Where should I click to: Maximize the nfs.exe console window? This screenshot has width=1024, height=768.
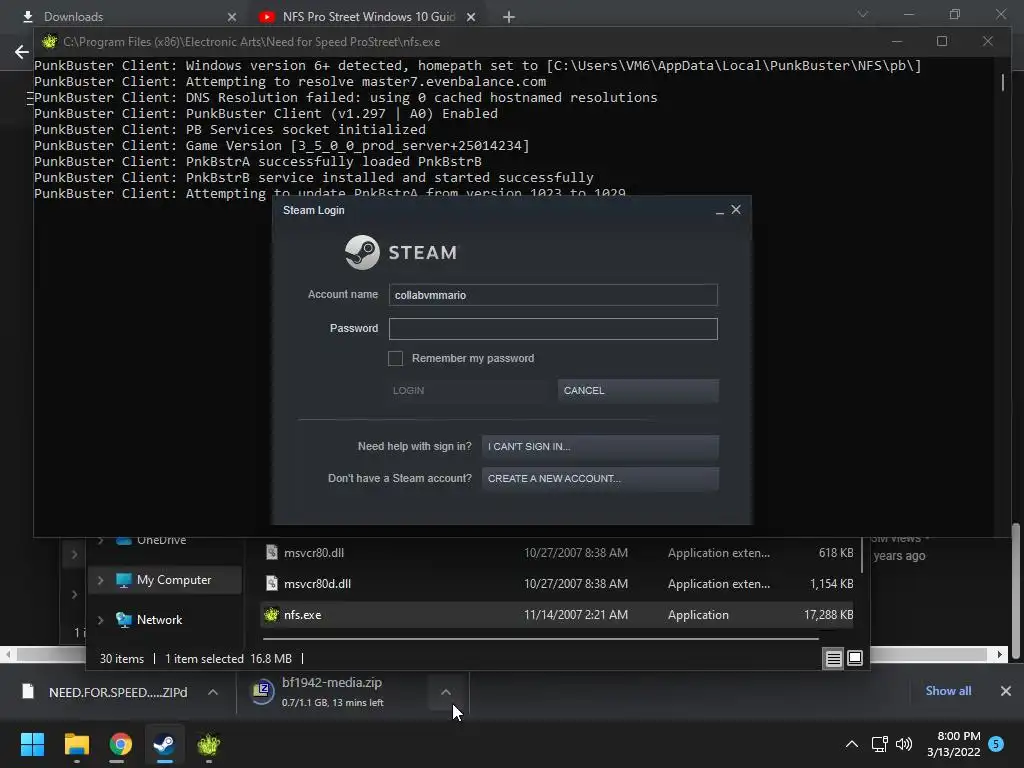[x=942, y=41]
